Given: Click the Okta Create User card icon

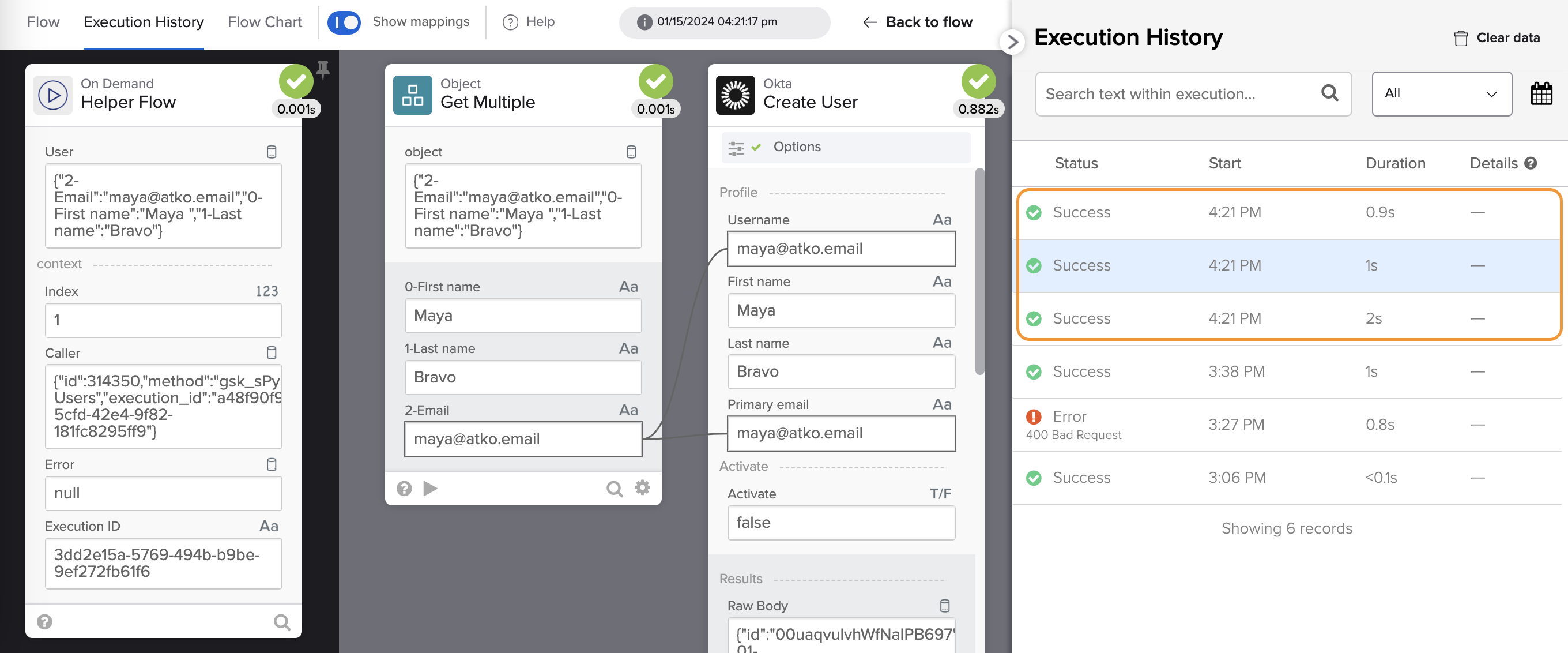Looking at the screenshot, I should click(x=734, y=95).
